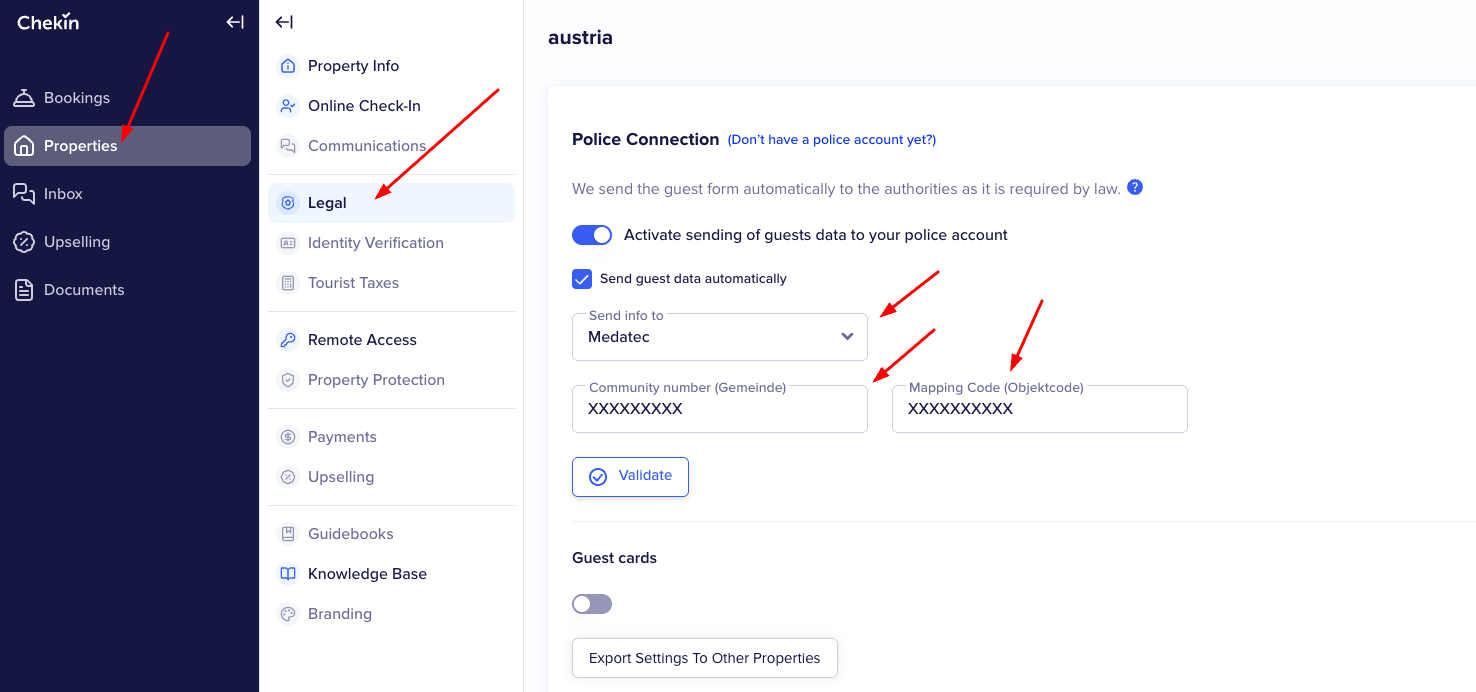Click the Bookings bell icon

click(x=24, y=98)
